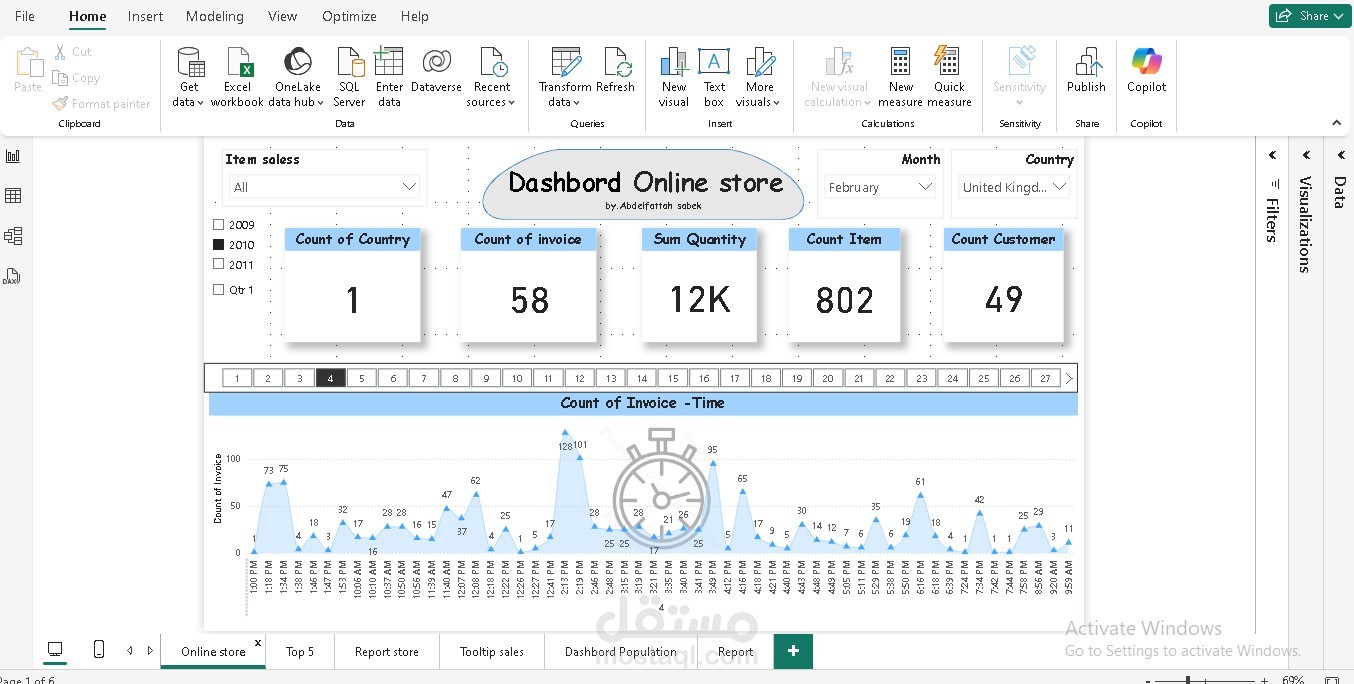Image resolution: width=1354 pixels, height=684 pixels.
Task: Check the 2009 year slicer box
Action: [x=219, y=225]
